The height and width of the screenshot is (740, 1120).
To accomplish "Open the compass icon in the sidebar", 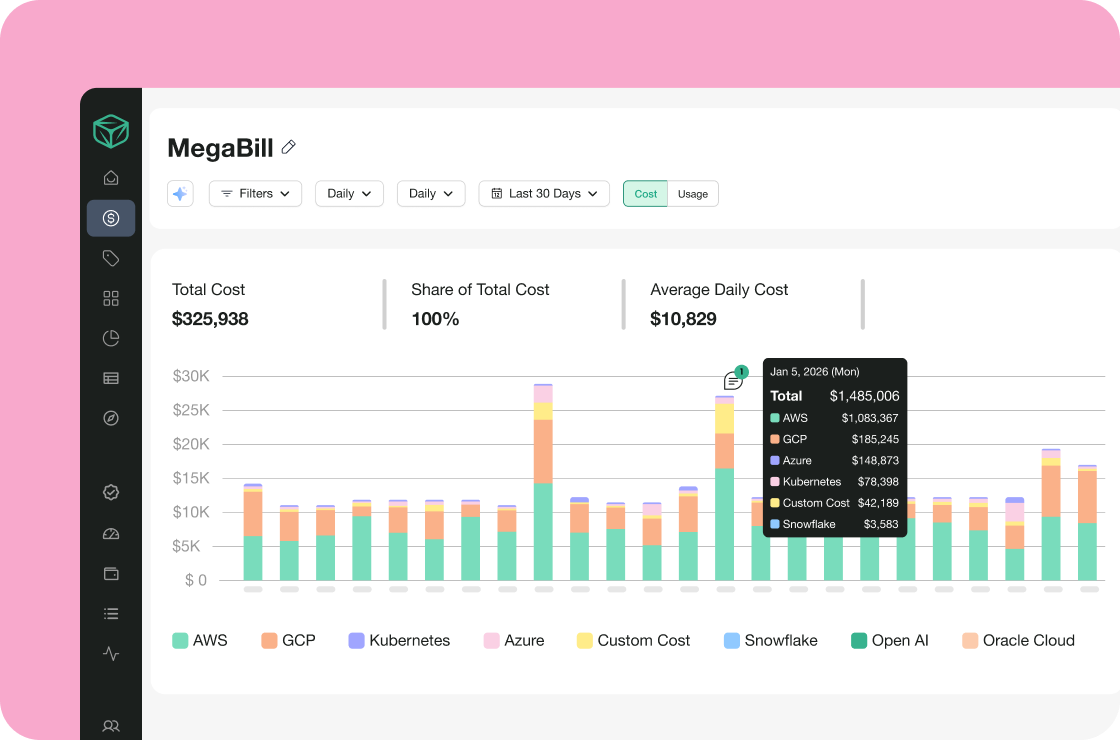I will coord(111,418).
